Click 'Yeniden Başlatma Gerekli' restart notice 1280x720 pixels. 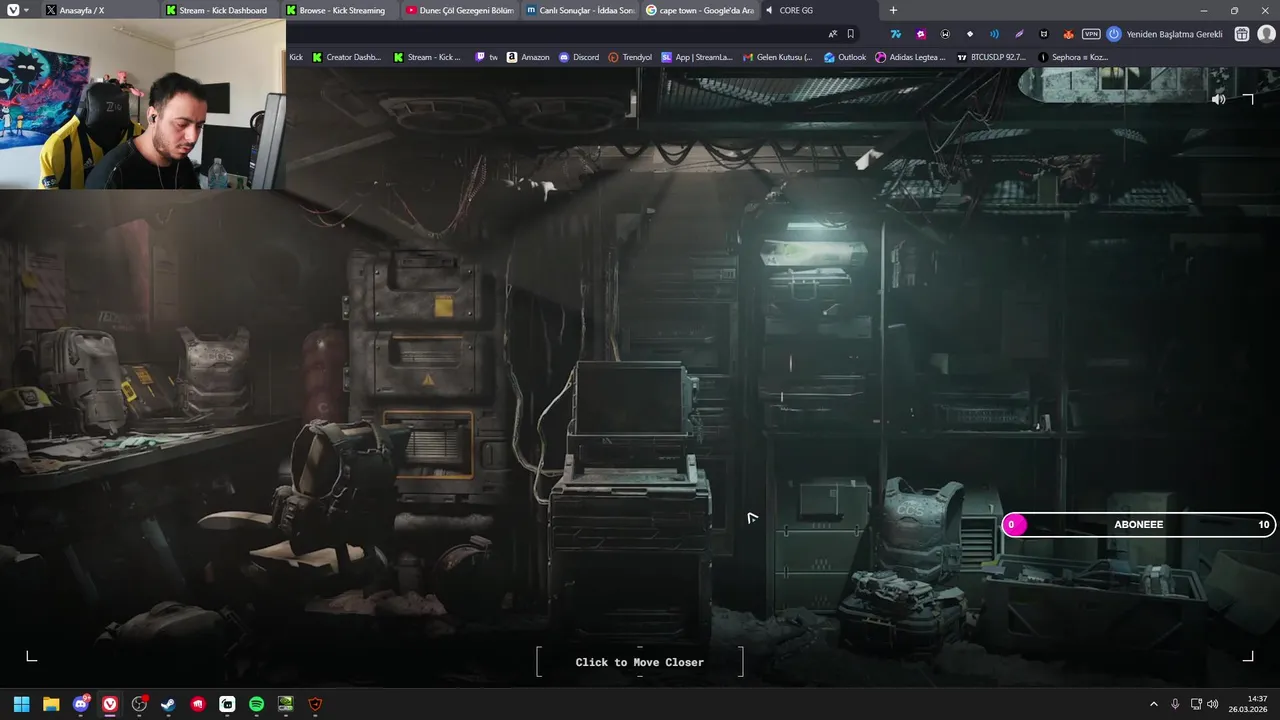pyautogui.click(x=1174, y=34)
